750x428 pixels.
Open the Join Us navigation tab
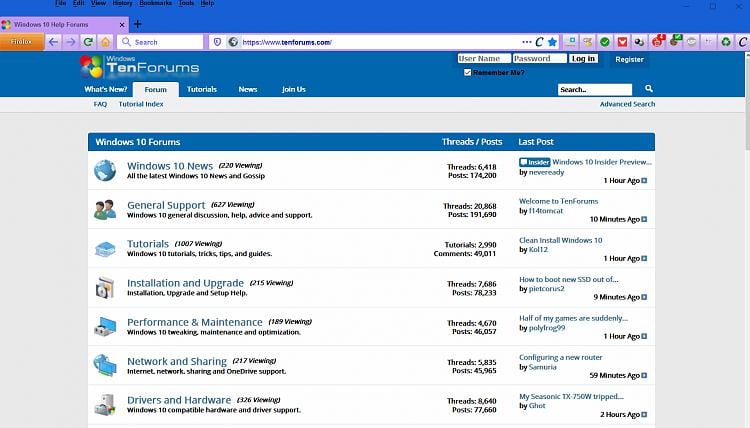tap(294, 89)
